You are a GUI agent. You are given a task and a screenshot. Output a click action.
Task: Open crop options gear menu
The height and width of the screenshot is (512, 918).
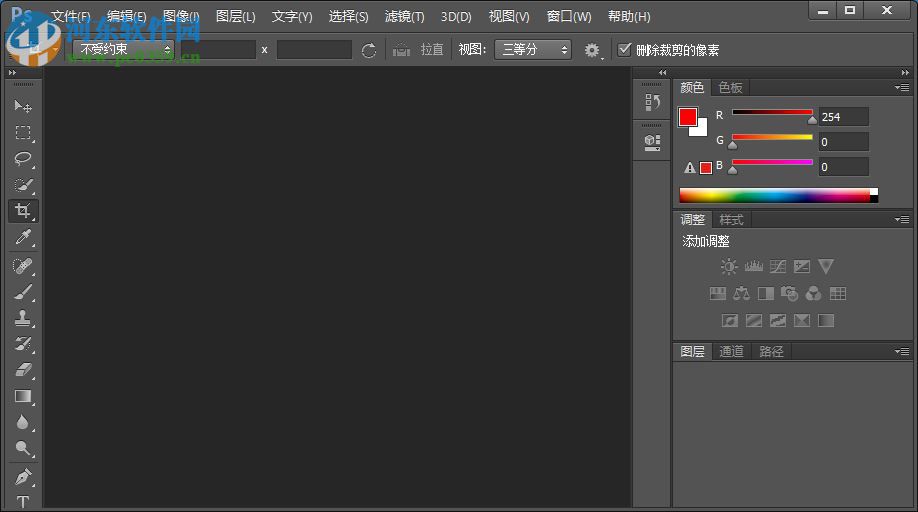(x=592, y=51)
